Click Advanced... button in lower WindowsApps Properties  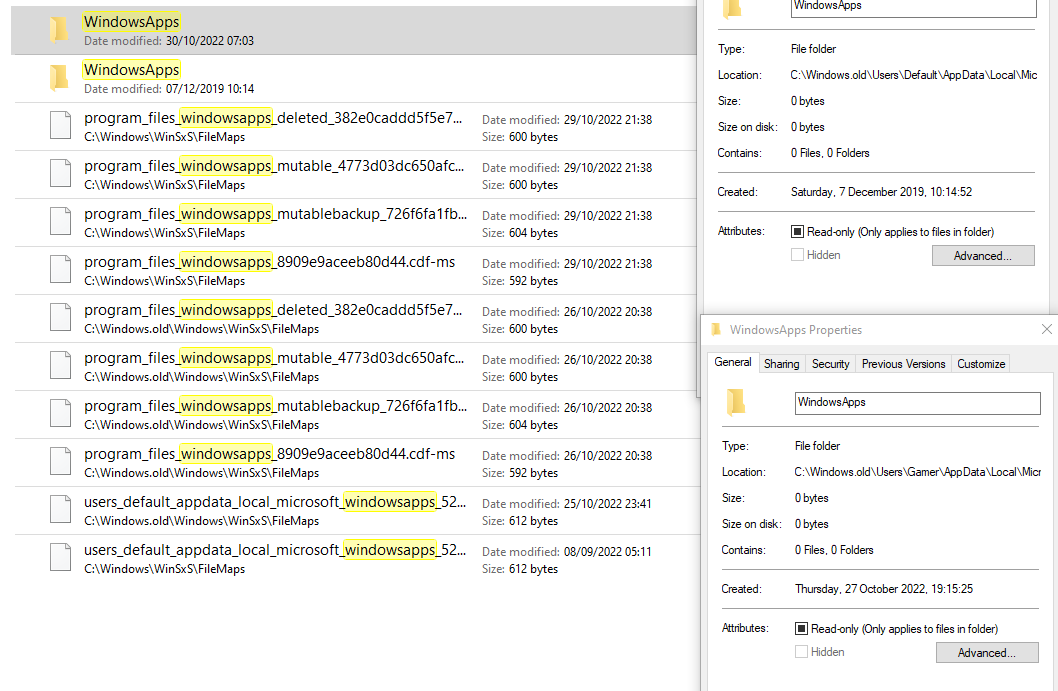[987, 653]
